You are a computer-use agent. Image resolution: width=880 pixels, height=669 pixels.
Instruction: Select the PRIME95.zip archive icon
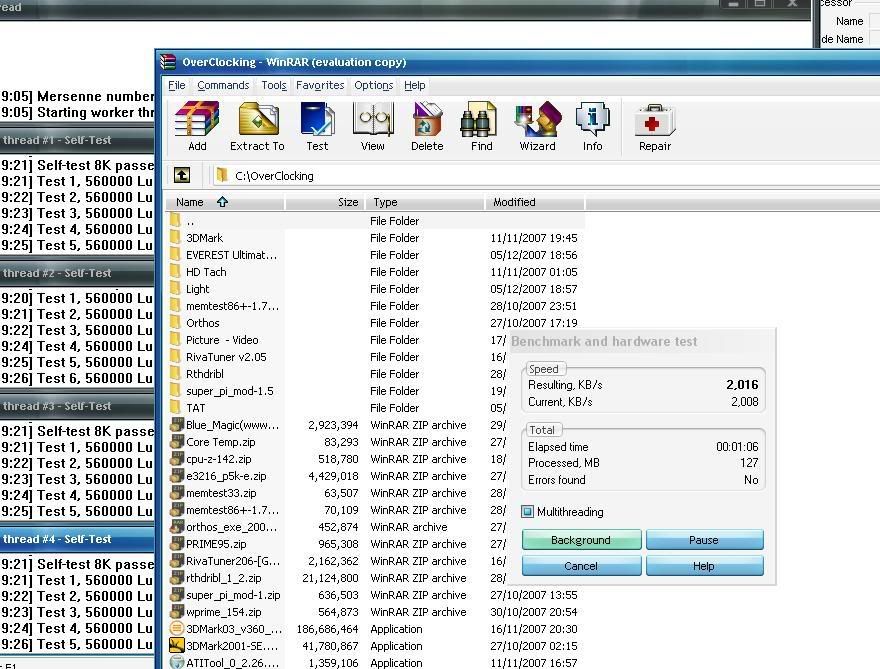click(177, 544)
